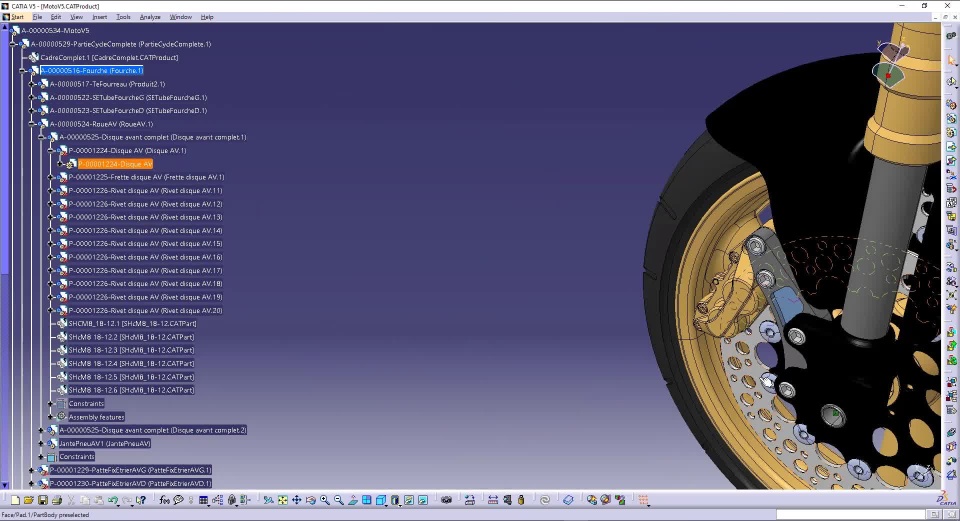Click the Update All spiral icon

tap(545, 500)
